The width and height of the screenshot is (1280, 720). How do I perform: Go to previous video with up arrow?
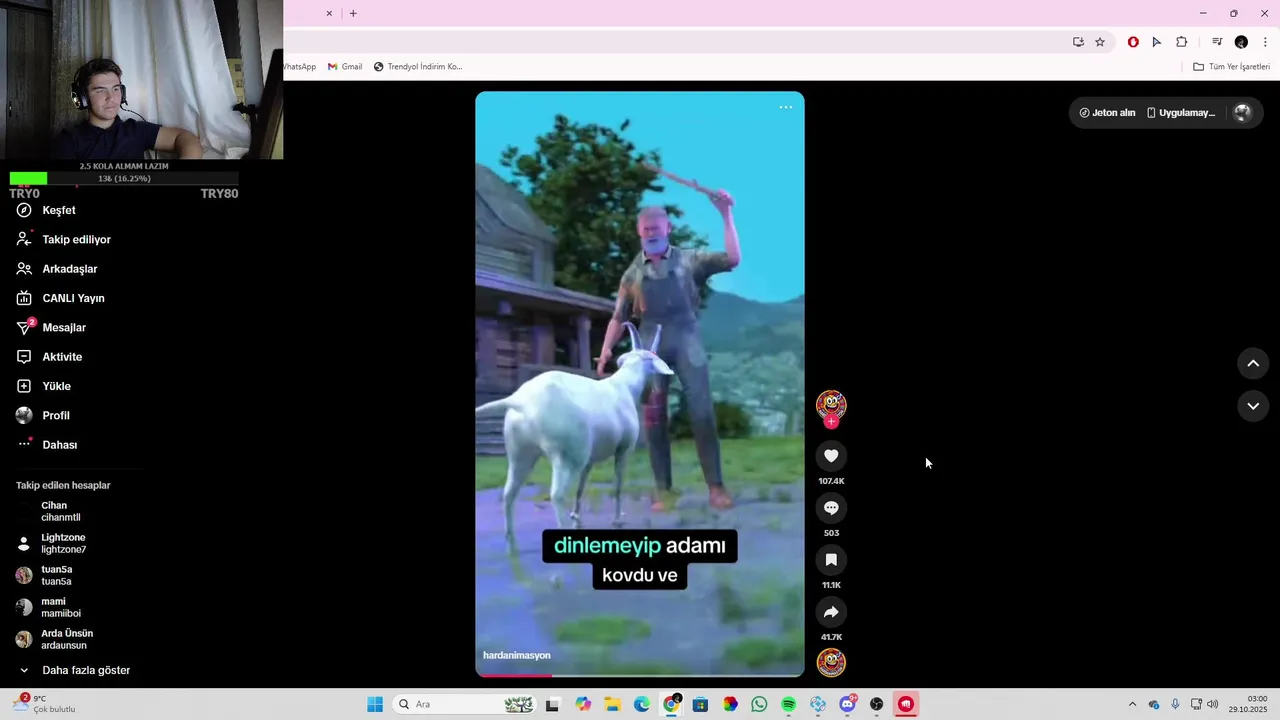1253,364
